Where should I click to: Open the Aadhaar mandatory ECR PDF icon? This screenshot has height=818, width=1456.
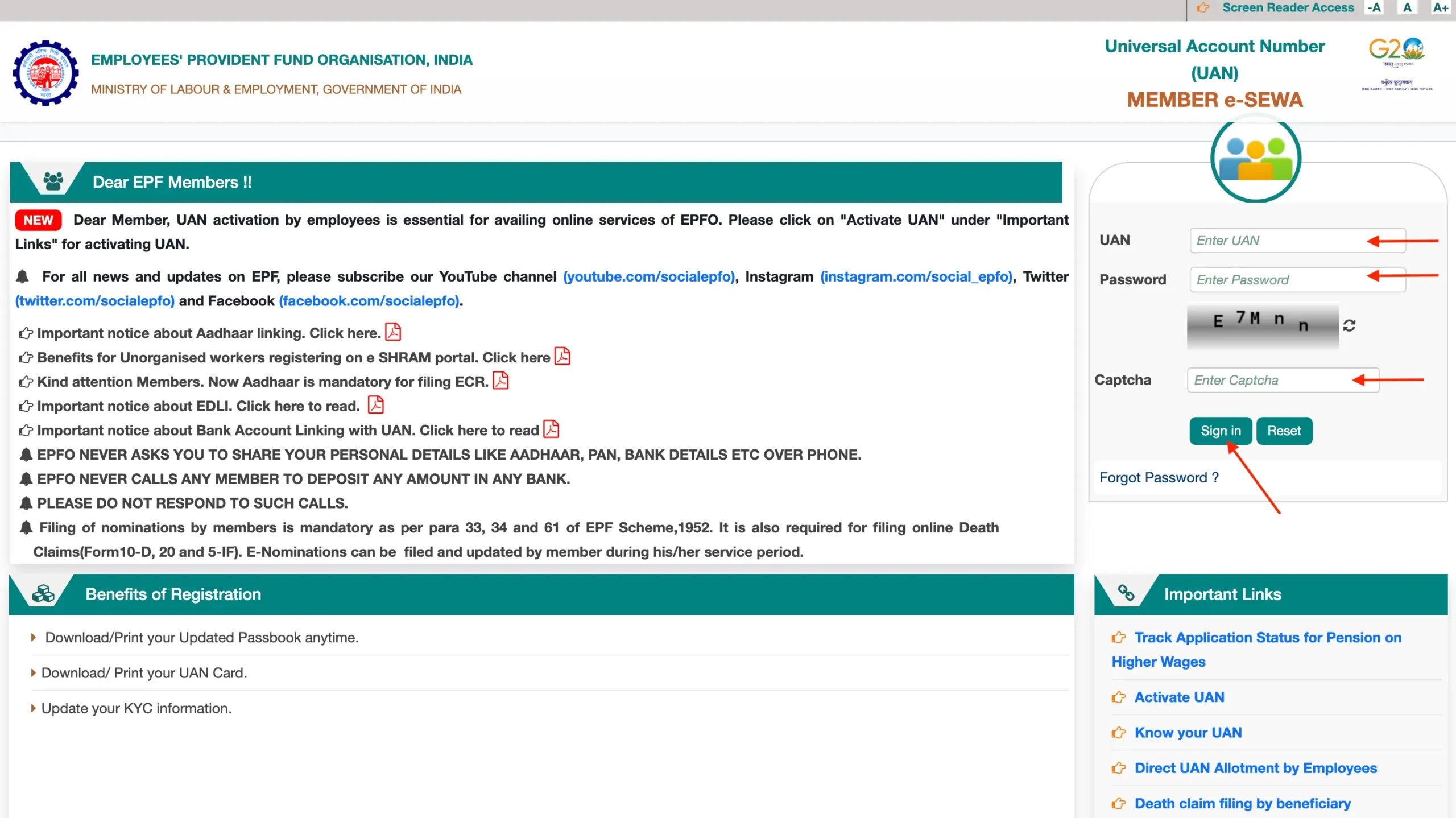point(500,380)
